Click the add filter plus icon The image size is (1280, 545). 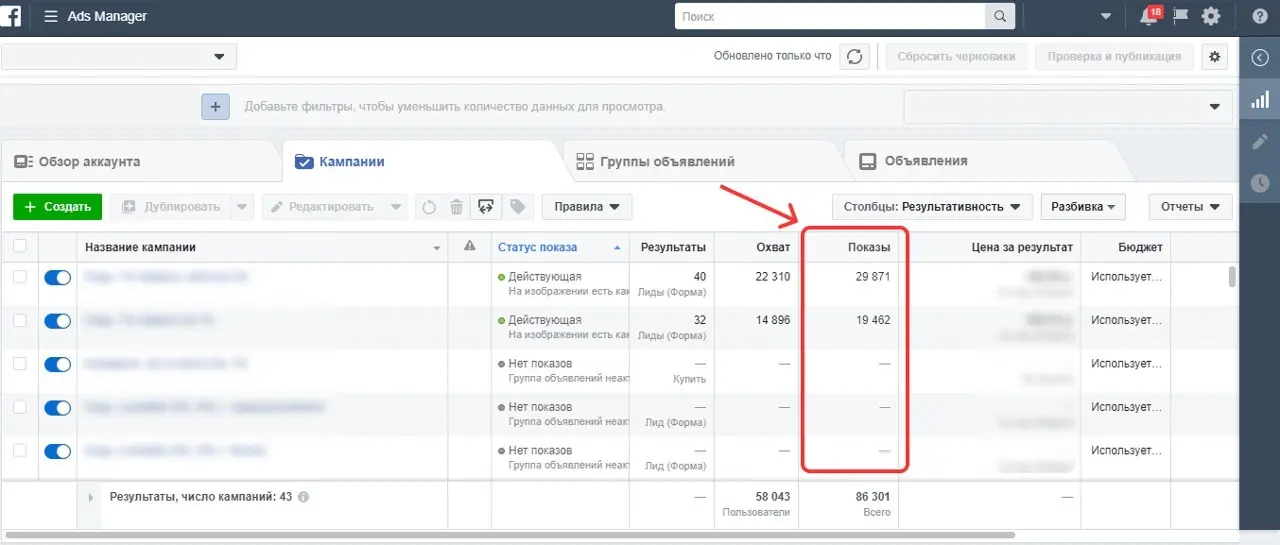click(x=216, y=106)
